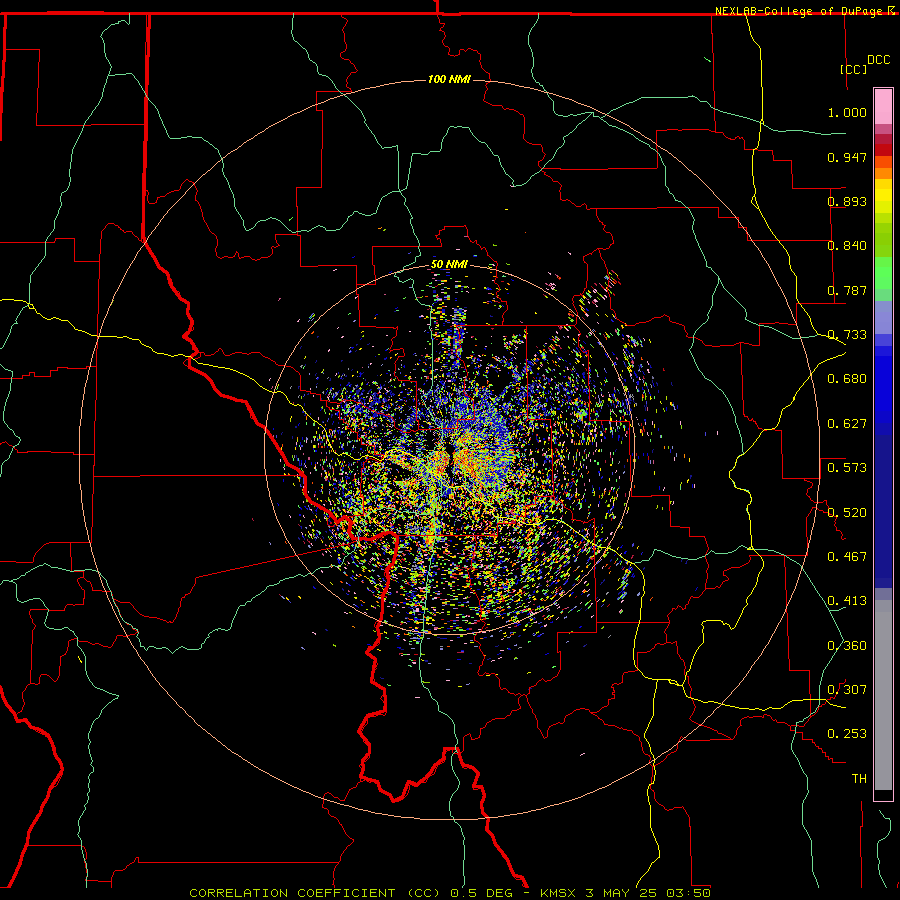
Task: Click the 0.307 scale value
Action: pos(847,690)
